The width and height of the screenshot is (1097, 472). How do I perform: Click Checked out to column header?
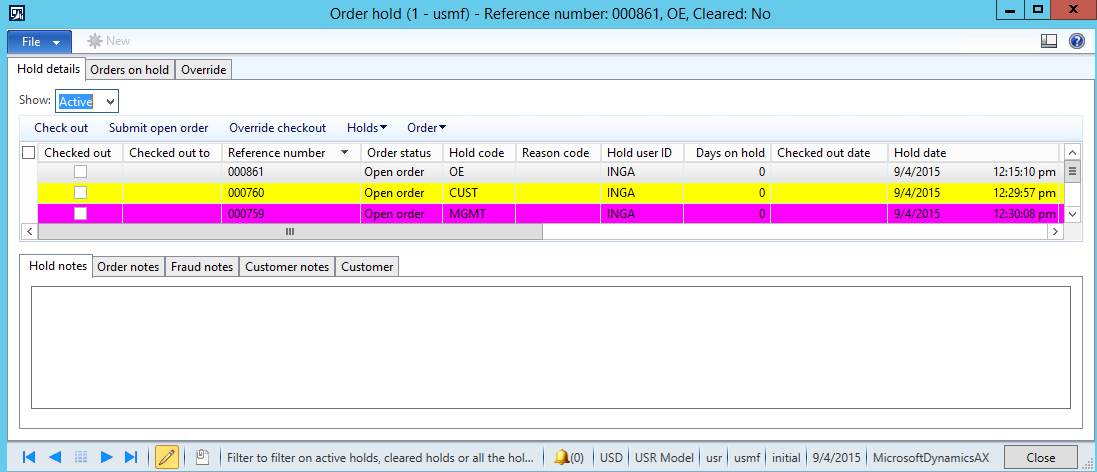coord(173,152)
